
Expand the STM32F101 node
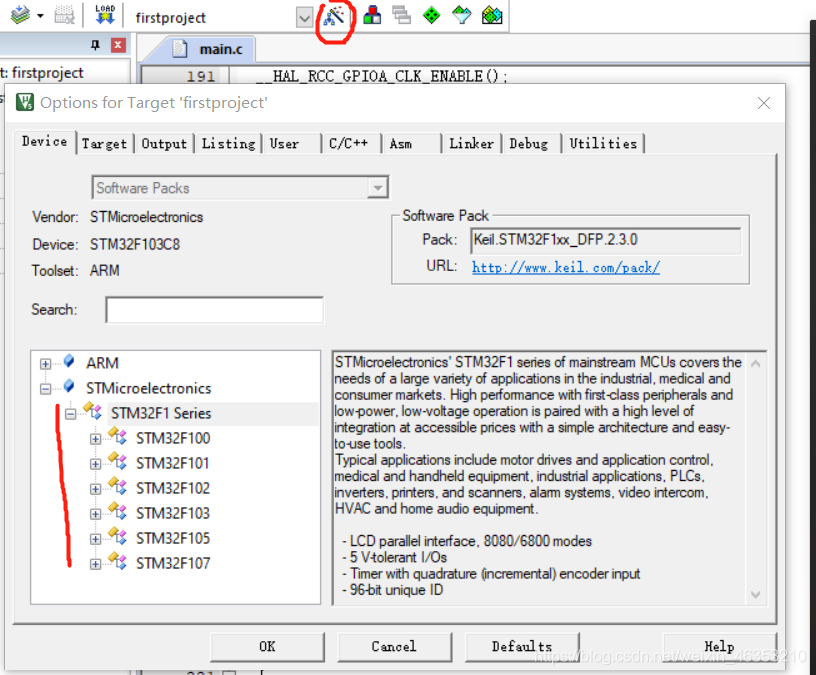point(95,464)
